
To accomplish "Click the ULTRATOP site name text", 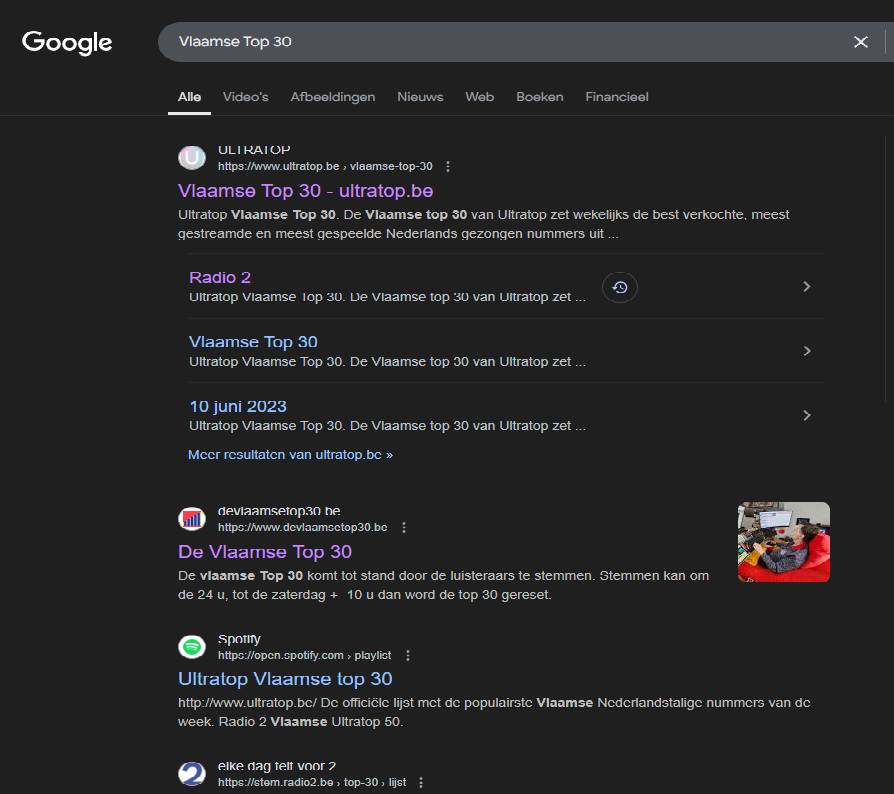I will 254,150.
